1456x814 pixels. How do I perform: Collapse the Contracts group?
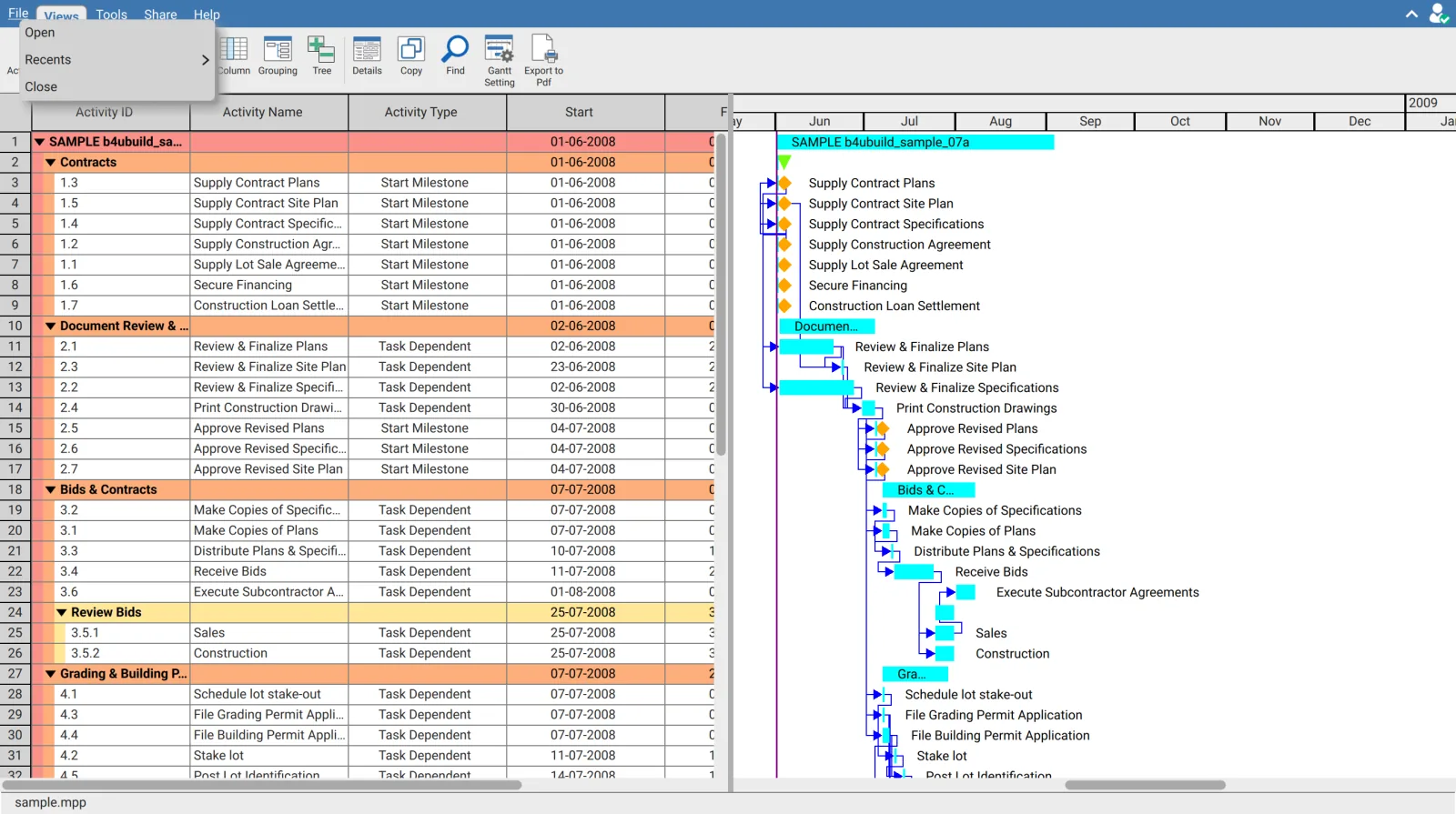pos(51,163)
